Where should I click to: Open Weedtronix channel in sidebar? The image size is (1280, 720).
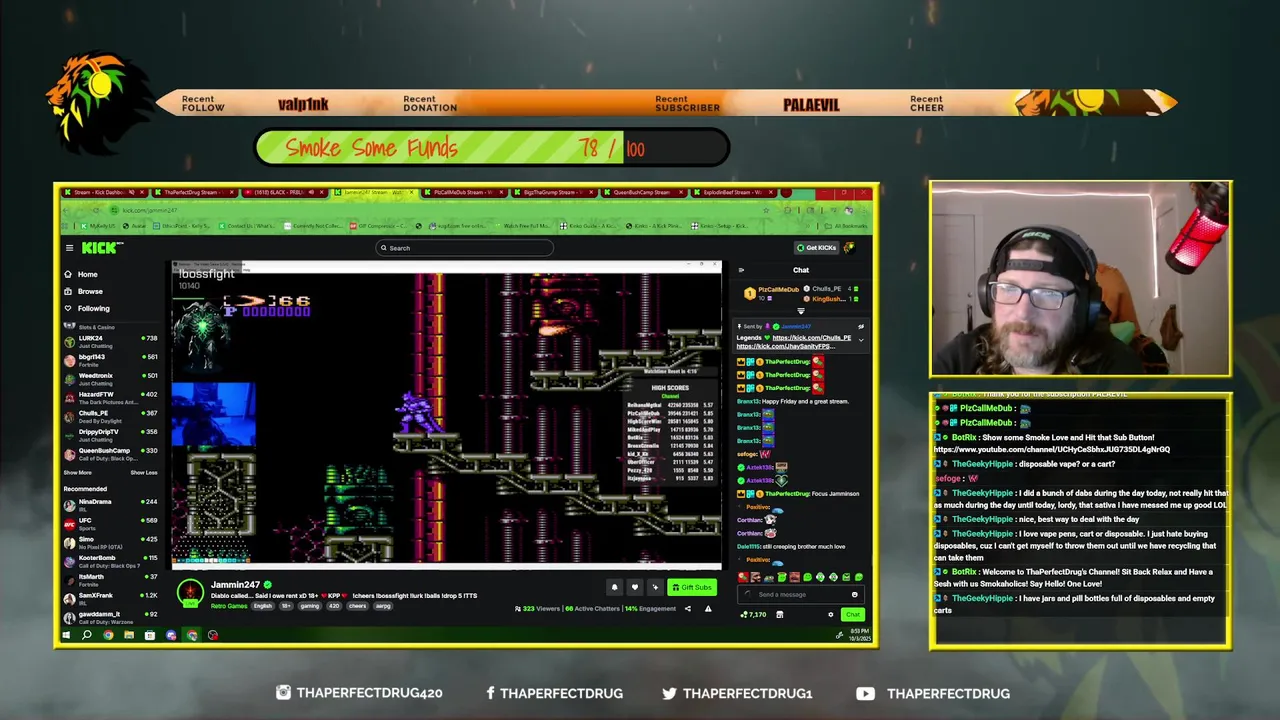point(110,378)
